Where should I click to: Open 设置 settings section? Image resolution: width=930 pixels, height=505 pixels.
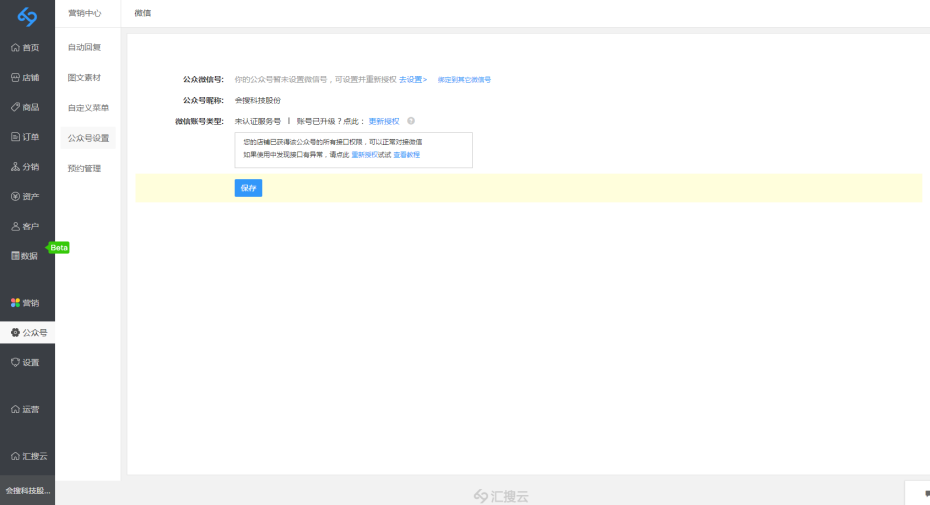tap(27, 363)
